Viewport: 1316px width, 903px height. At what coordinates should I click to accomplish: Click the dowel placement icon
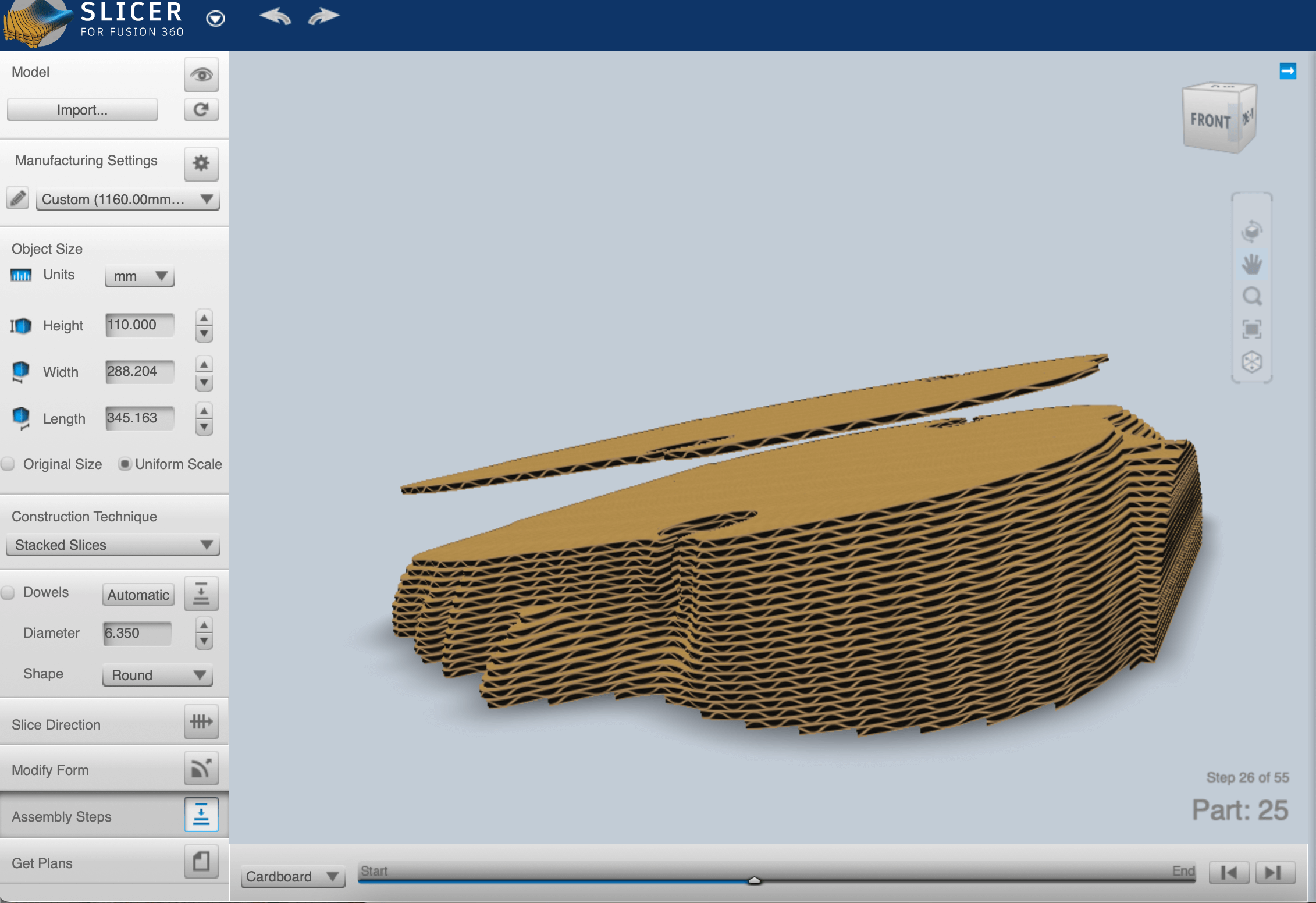(201, 593)
